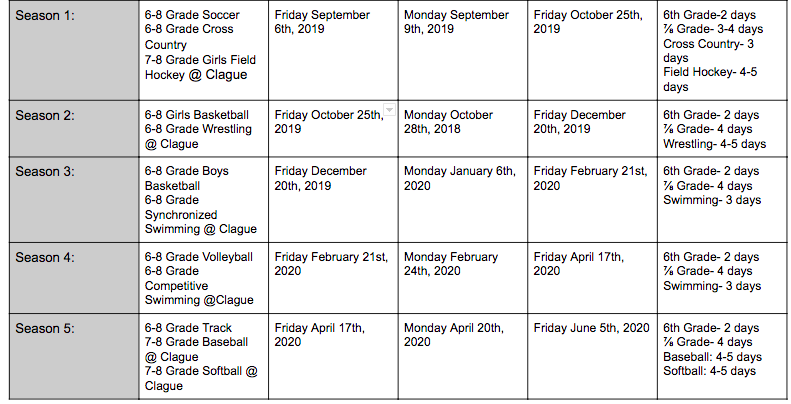Viewport: 791px width, 404px height.
Task: Select the Monday September 9th, 2019 cell
Action: tap(463, 50)
